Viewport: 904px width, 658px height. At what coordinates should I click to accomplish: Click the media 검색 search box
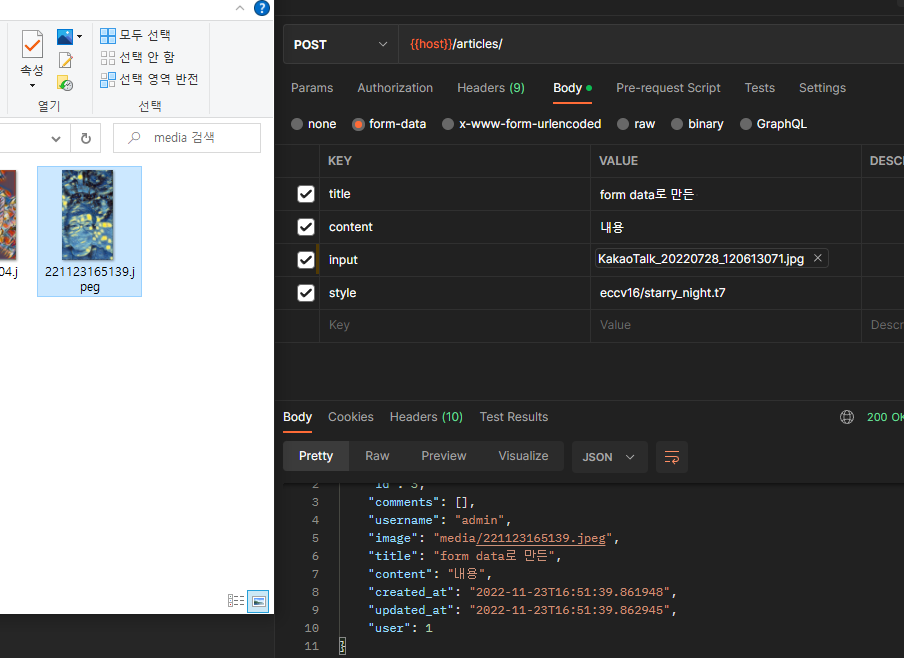click(187, 138)
